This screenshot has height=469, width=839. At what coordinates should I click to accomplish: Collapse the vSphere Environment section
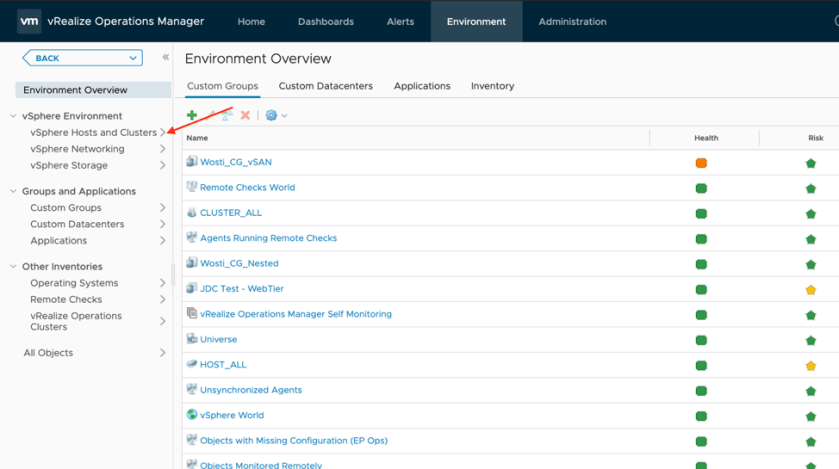(x=13, y=116)
